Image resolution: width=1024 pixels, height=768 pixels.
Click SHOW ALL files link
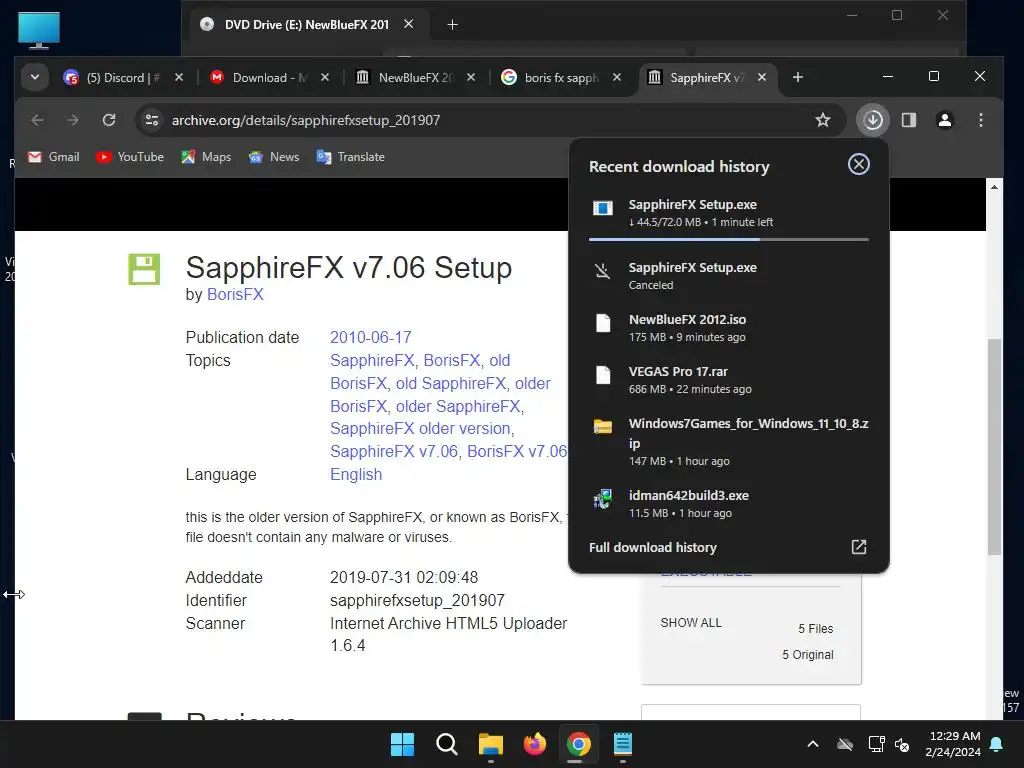pyautogui.click(x=691, y=622)
